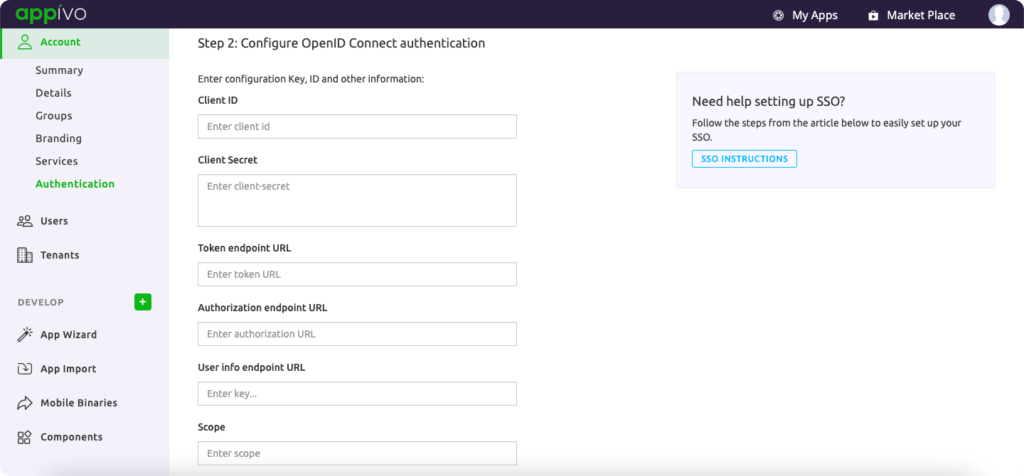1024x476 pixels.
Task: Open the Details sub-item
Action: [x=54, y=93]
